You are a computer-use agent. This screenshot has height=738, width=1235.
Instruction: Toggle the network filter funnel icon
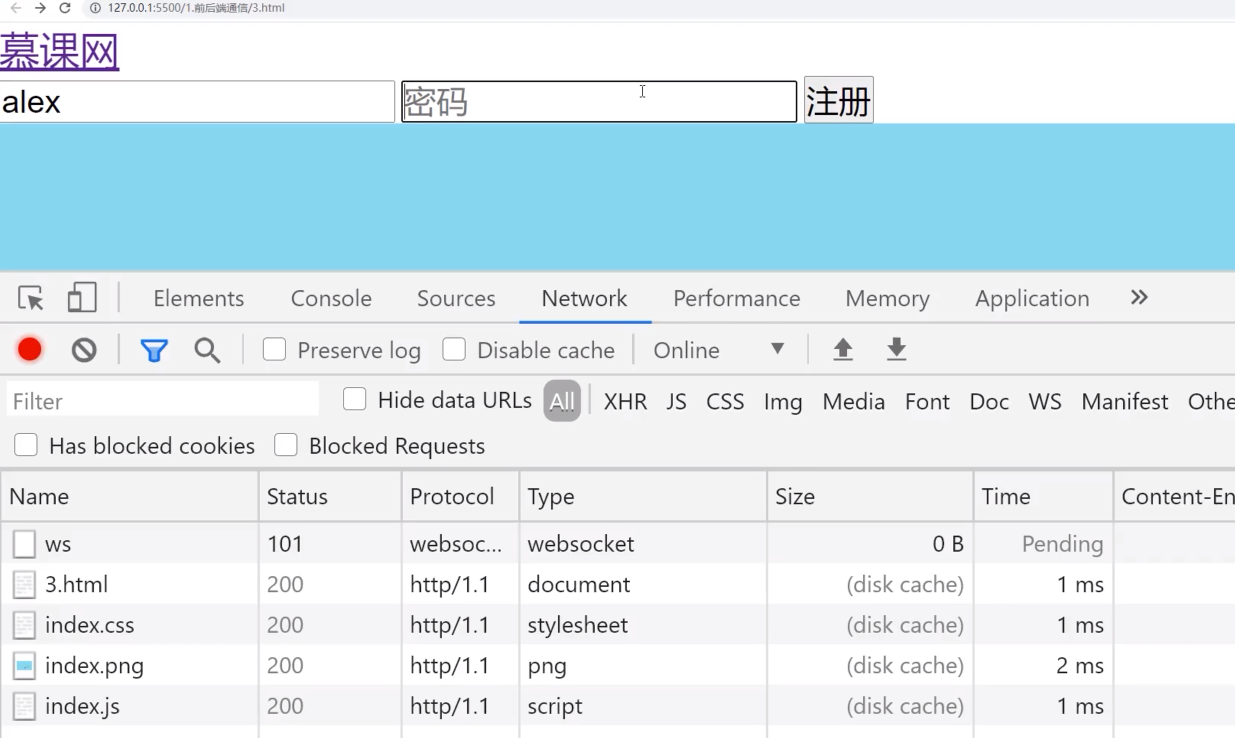pos(154,350)
